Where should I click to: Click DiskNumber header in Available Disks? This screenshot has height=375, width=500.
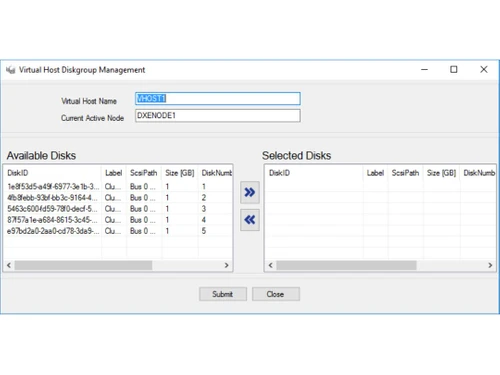215,173
